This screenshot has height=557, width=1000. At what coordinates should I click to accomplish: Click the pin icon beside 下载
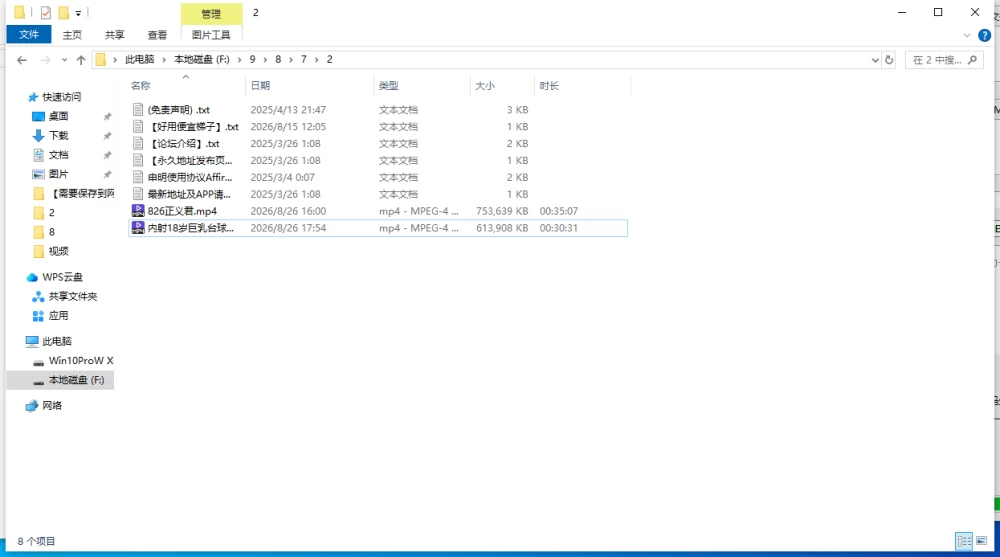107,135
